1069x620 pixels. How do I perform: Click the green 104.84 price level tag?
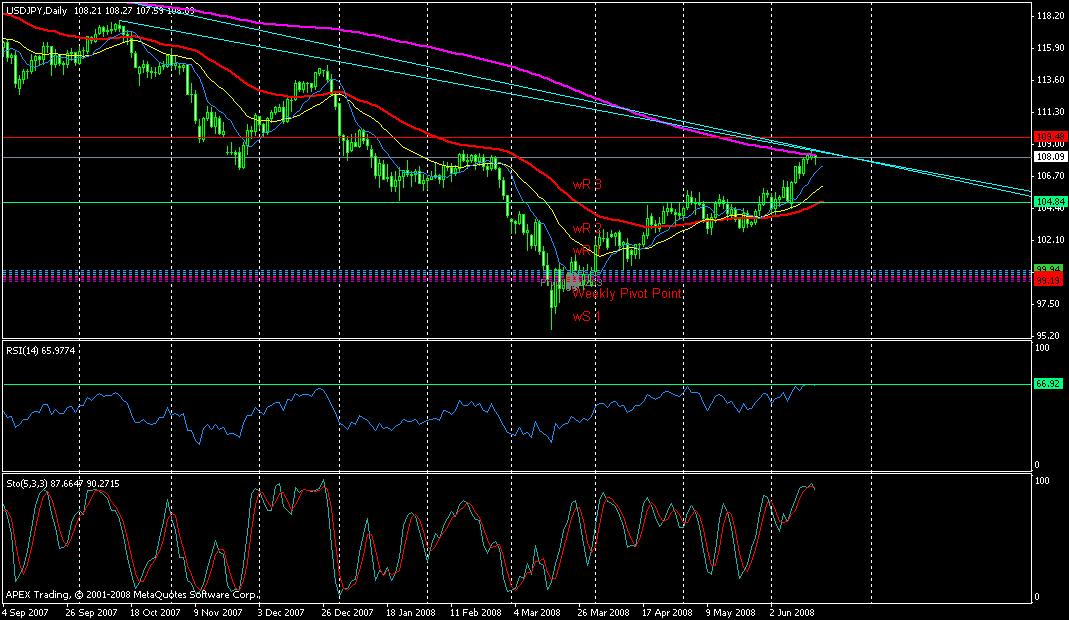coord(1047,202)
